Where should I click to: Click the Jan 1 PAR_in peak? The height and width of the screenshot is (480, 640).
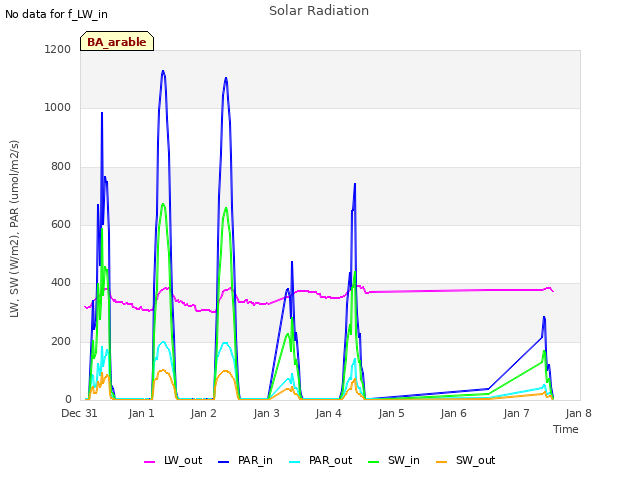tap(163, 71)
